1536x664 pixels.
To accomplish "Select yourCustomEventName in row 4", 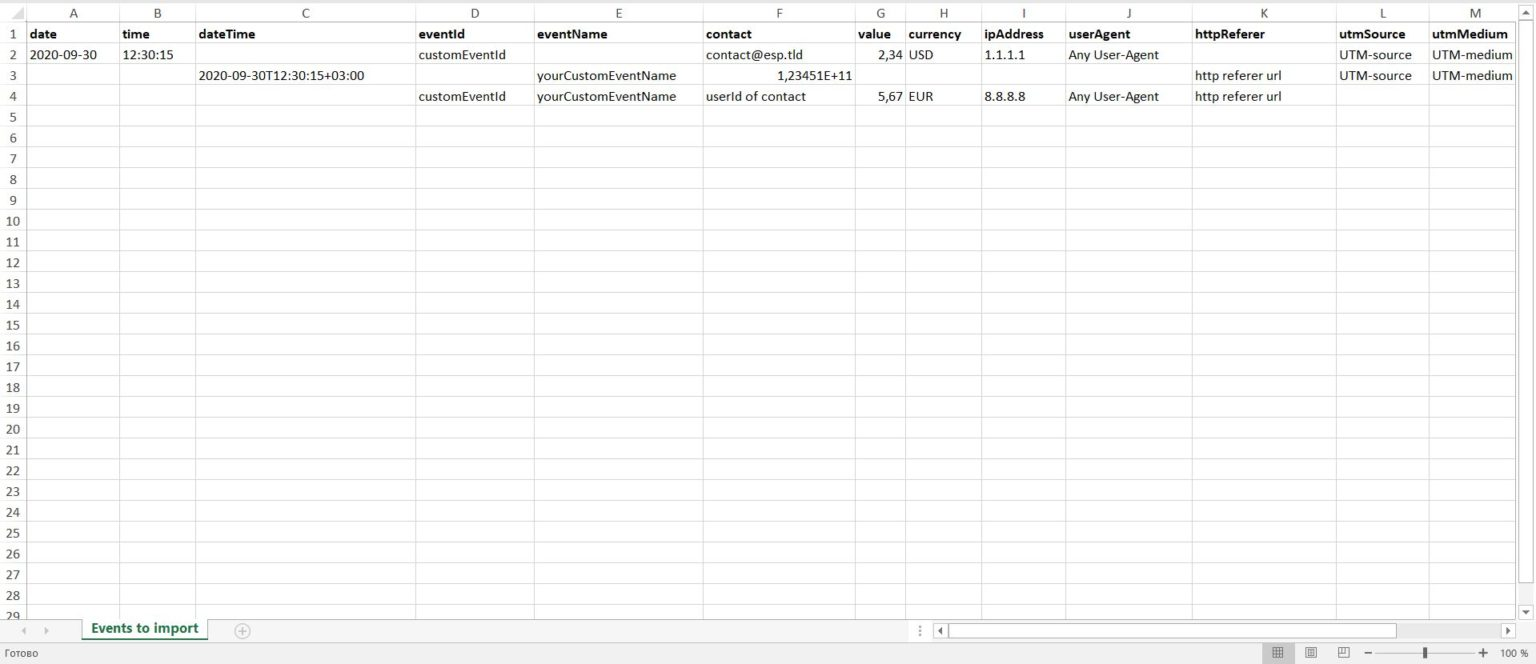I will pyautogui.click(x=618, y=96).
